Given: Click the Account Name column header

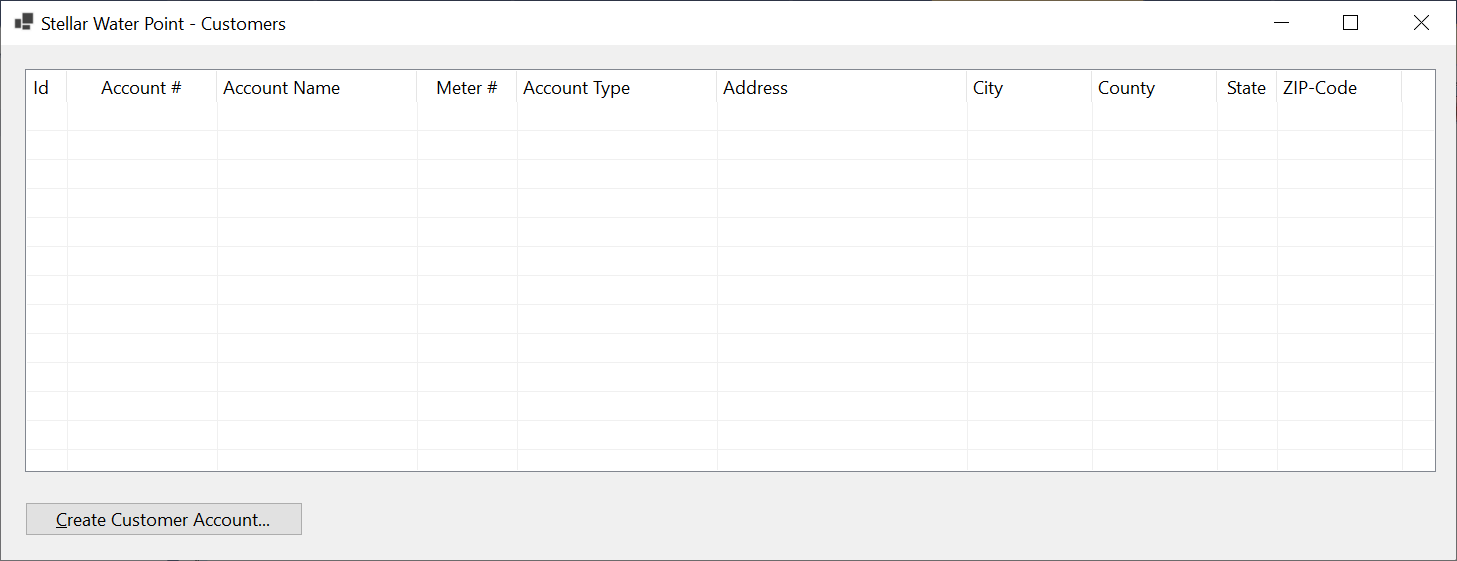Looking at the screenshot, I should pos(317,88).
